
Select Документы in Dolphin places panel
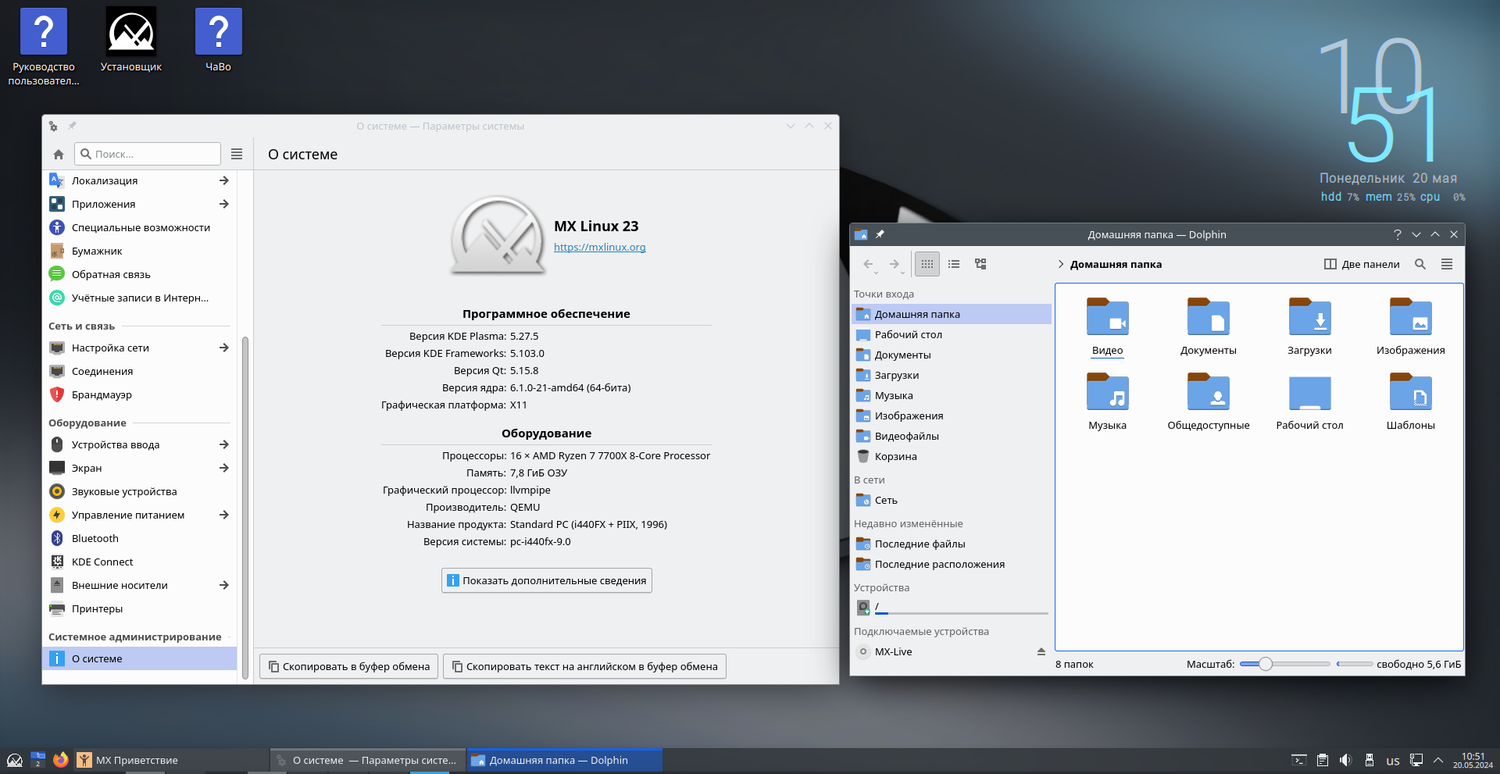click(902, 355)
